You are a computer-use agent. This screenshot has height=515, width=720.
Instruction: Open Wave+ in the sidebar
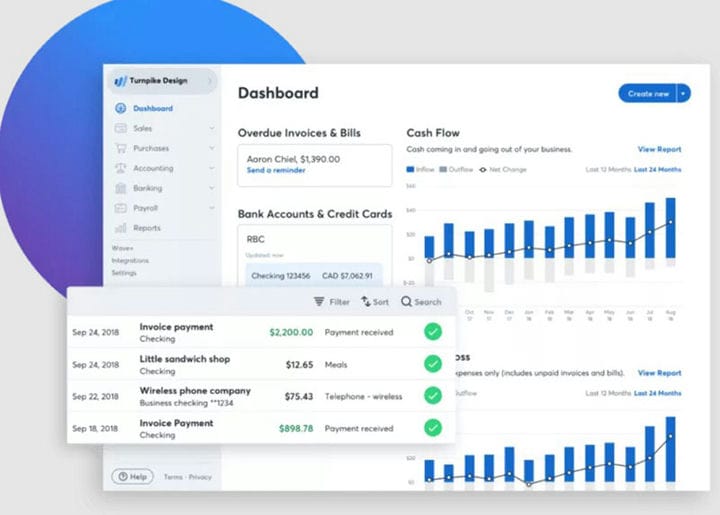coord(123,248)
